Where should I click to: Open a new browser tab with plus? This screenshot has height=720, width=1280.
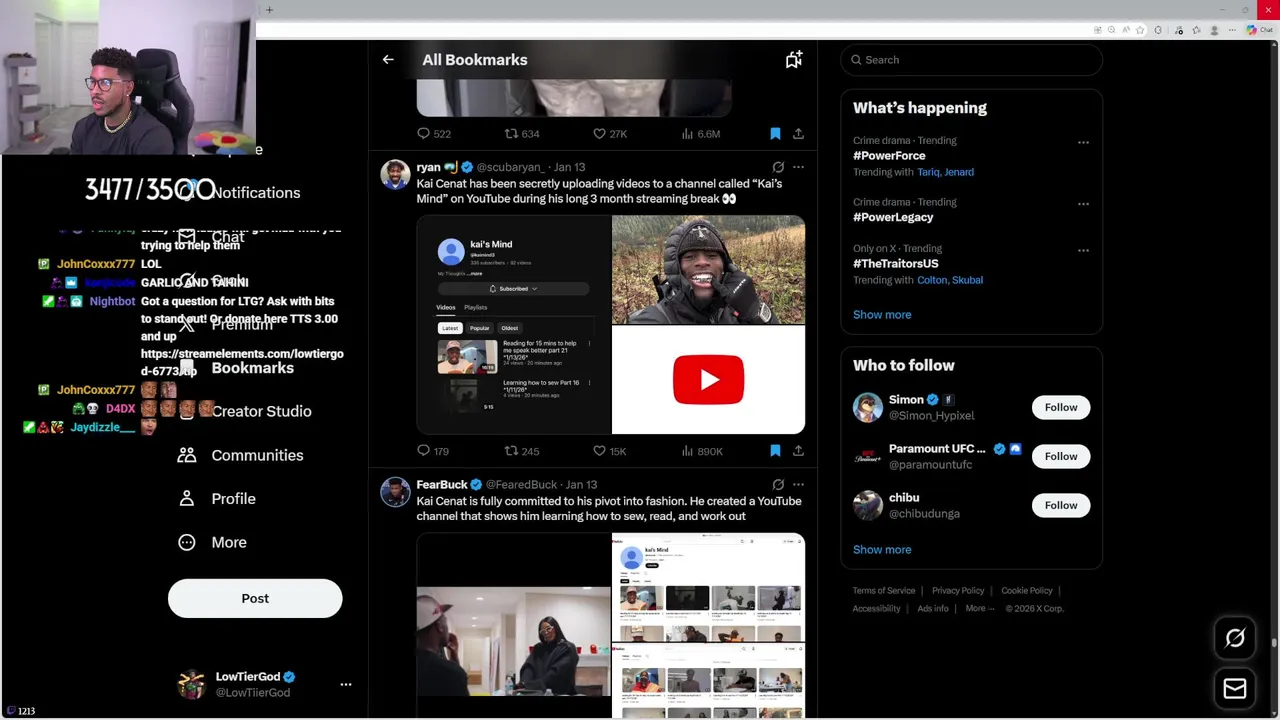[x=269, y=10]
